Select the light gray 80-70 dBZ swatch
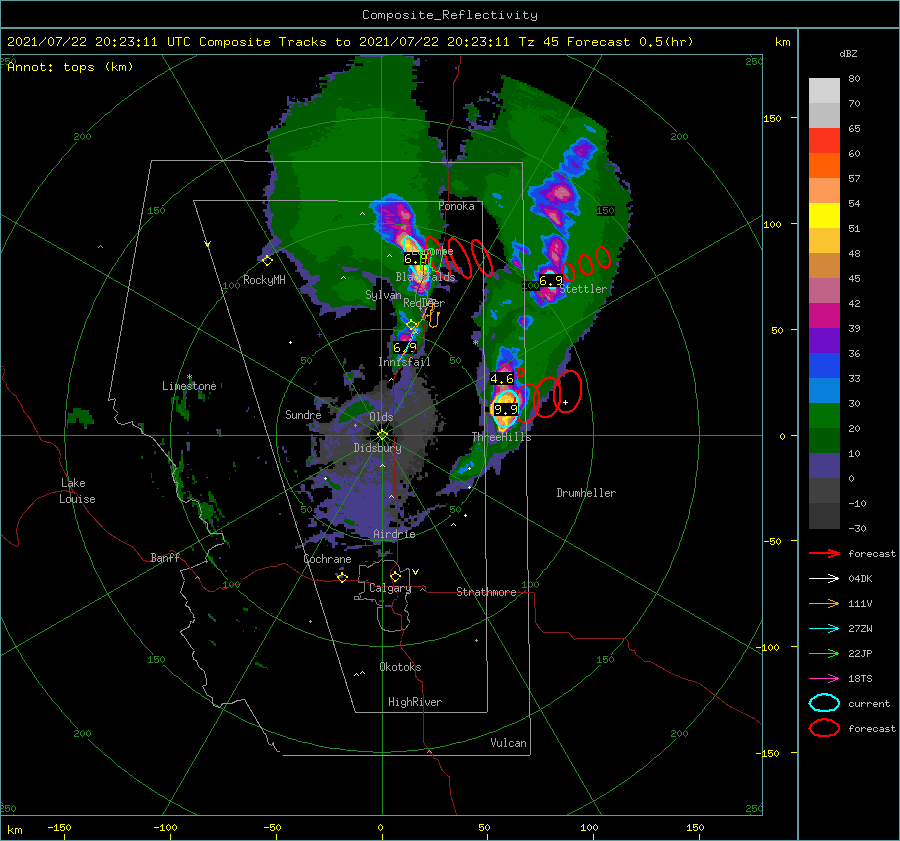 click(x=824, y=91)
